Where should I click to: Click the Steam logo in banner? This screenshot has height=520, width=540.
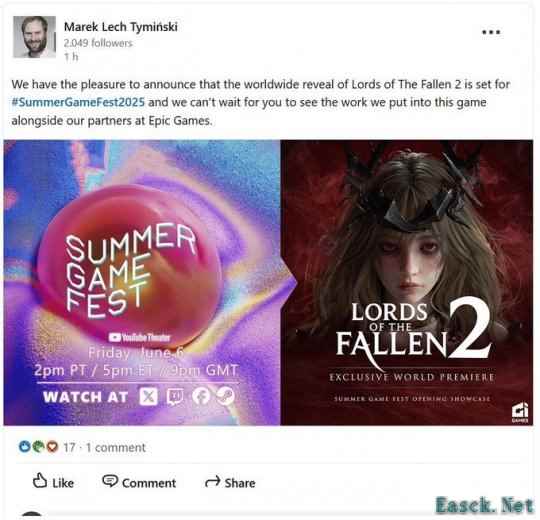pos(226,396)
